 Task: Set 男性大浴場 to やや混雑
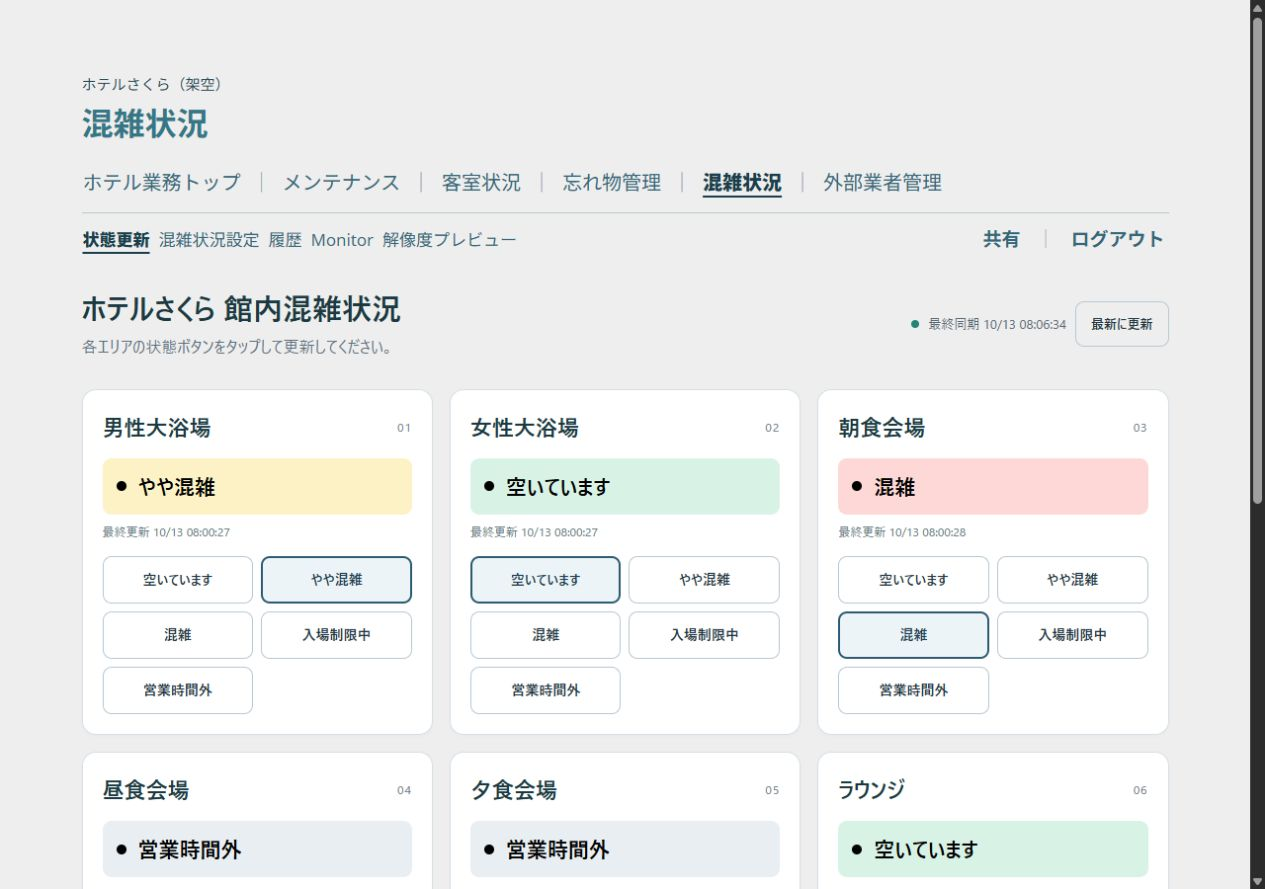click(336, 580)
